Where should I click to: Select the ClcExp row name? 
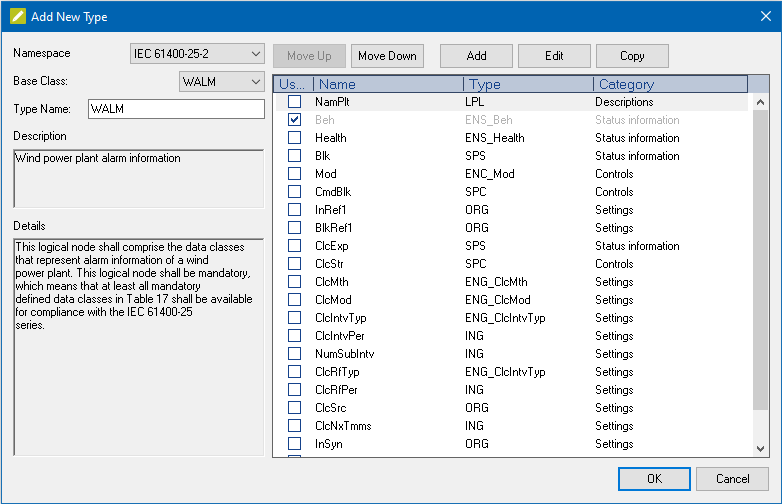332,246
